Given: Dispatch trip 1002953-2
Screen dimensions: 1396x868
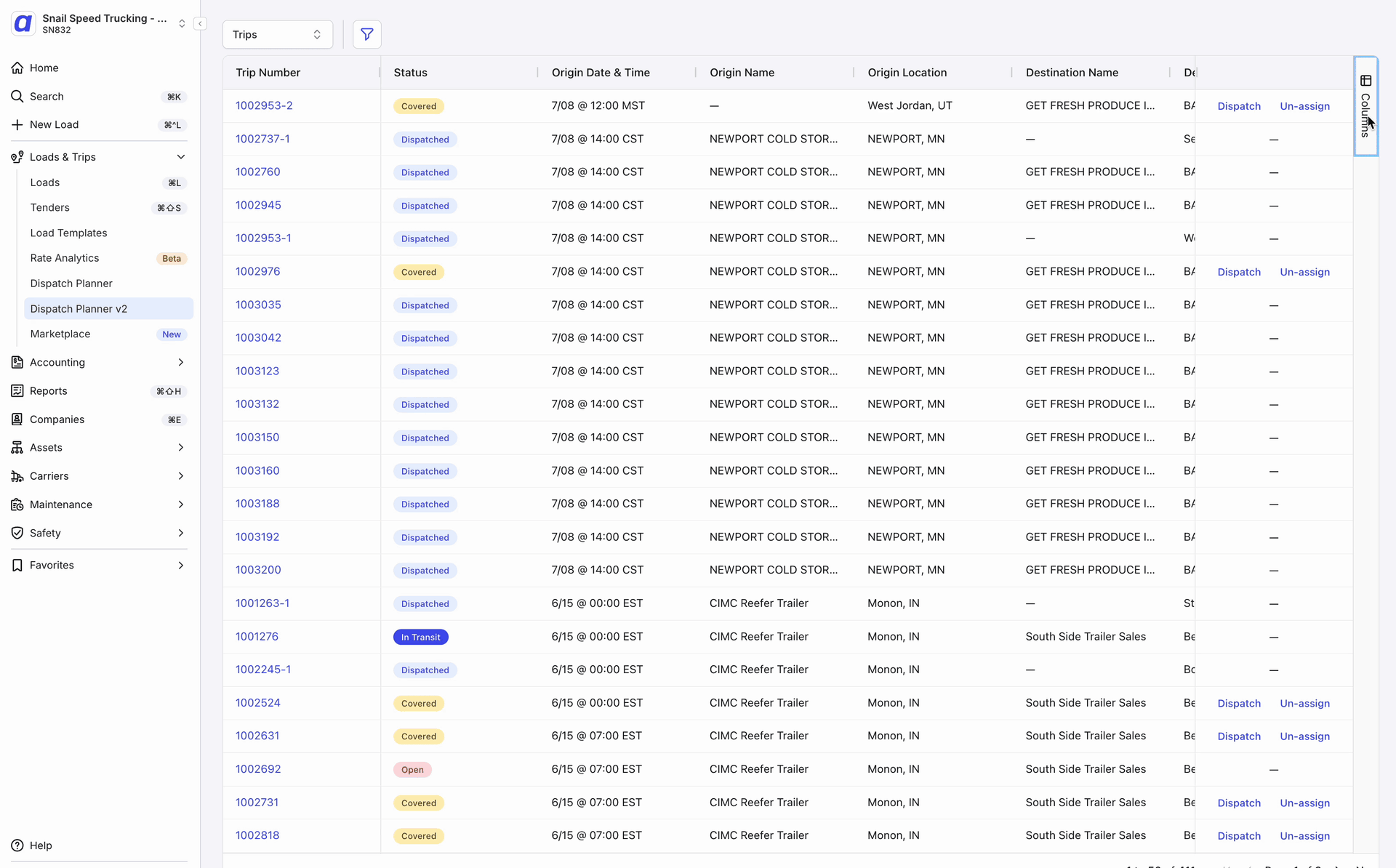Looking at the screenshot, I should tap(1239, 106).
